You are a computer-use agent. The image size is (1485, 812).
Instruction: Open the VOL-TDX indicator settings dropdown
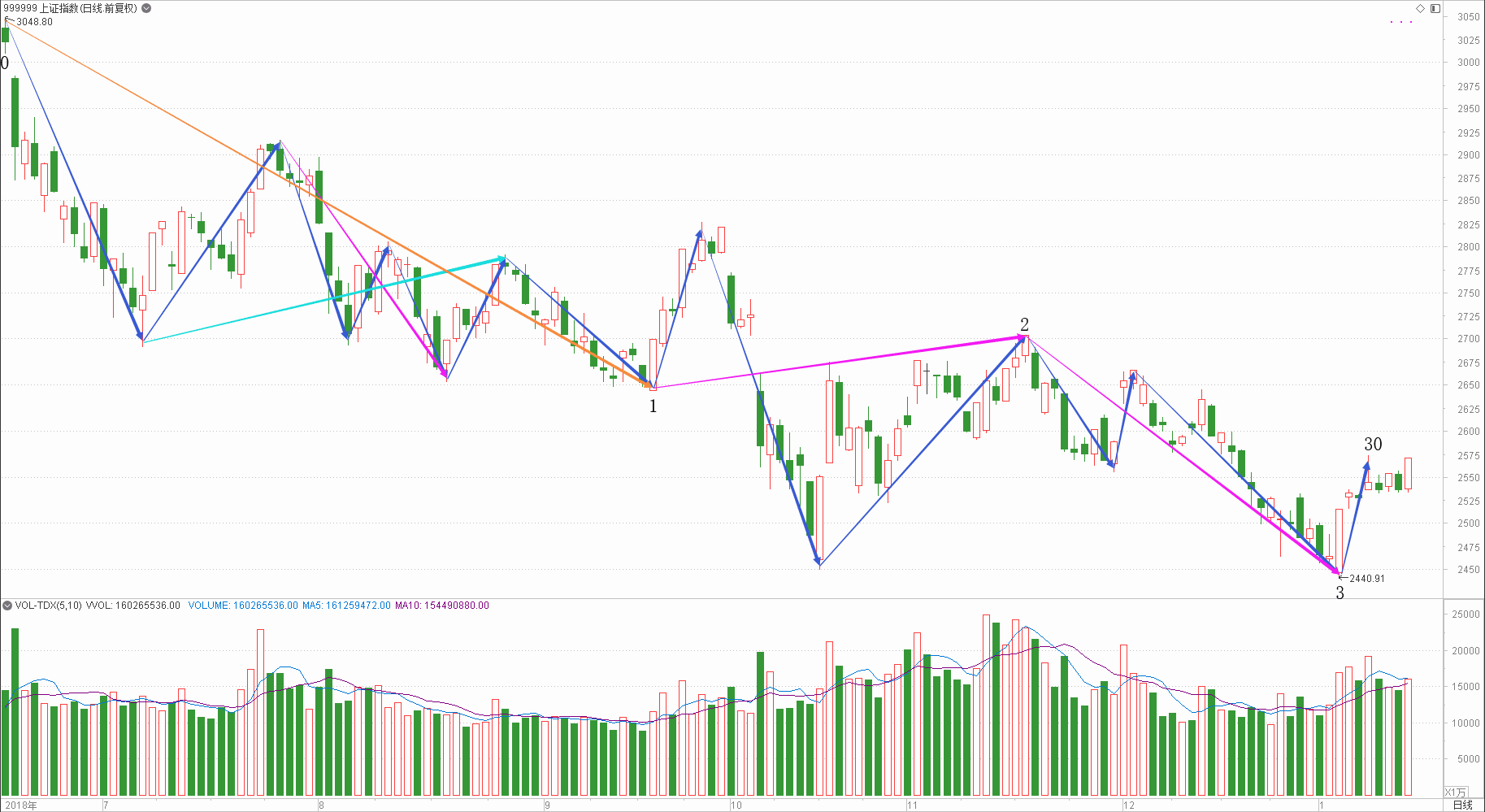click(7, 606)
